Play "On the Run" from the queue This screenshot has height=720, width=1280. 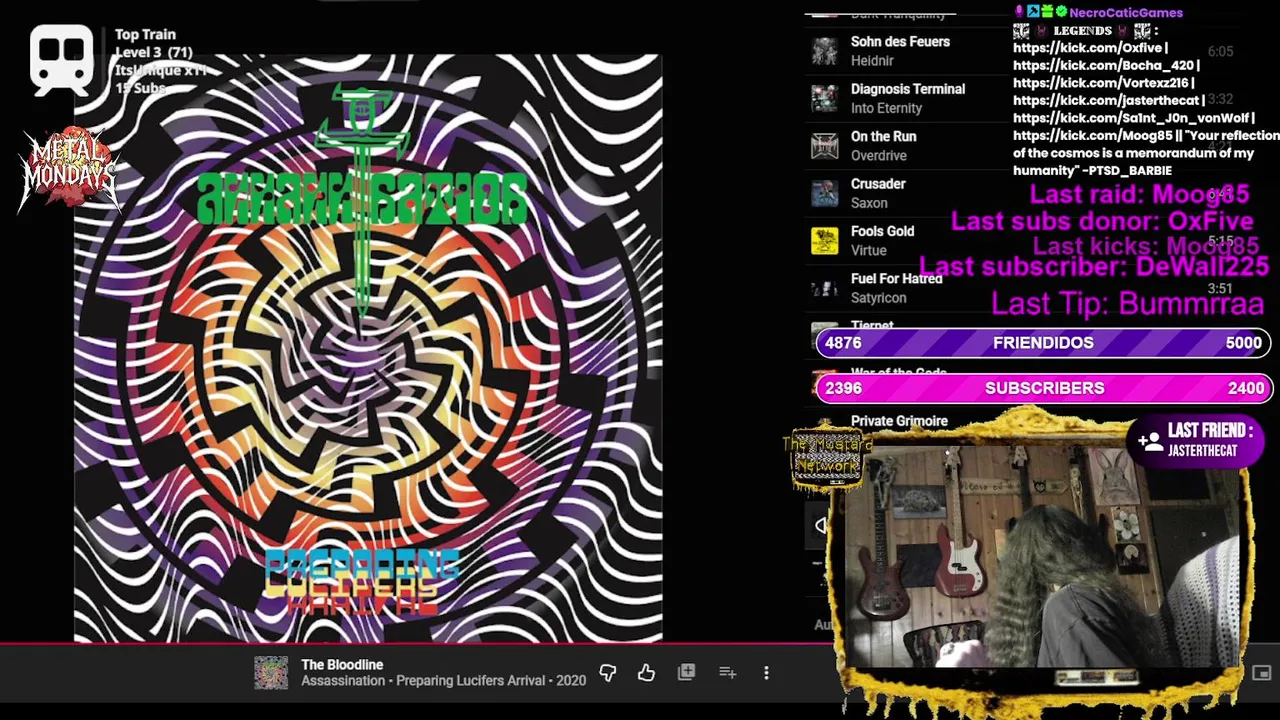point(883,136)
